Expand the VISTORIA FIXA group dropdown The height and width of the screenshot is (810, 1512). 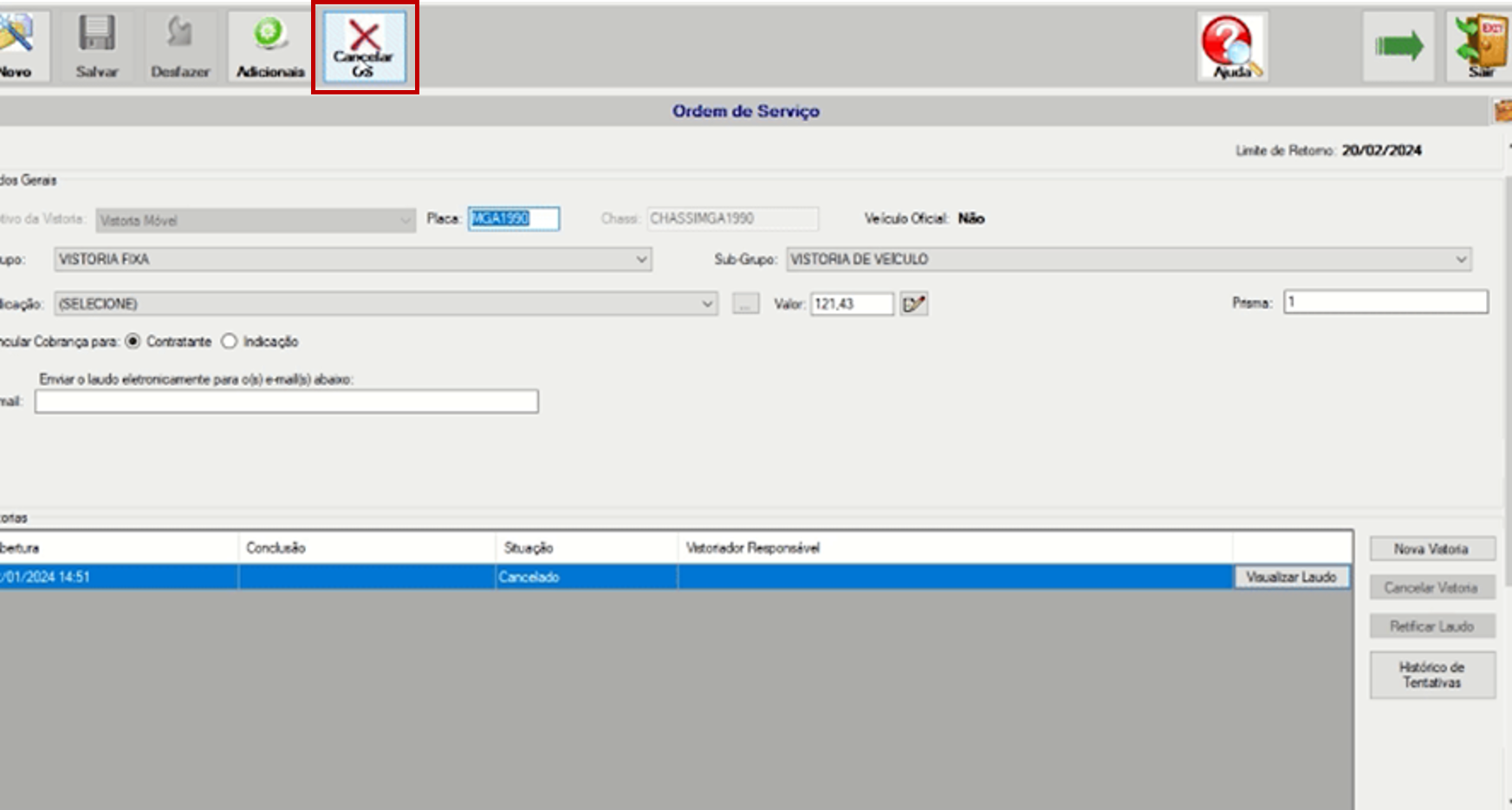(353, 259)
